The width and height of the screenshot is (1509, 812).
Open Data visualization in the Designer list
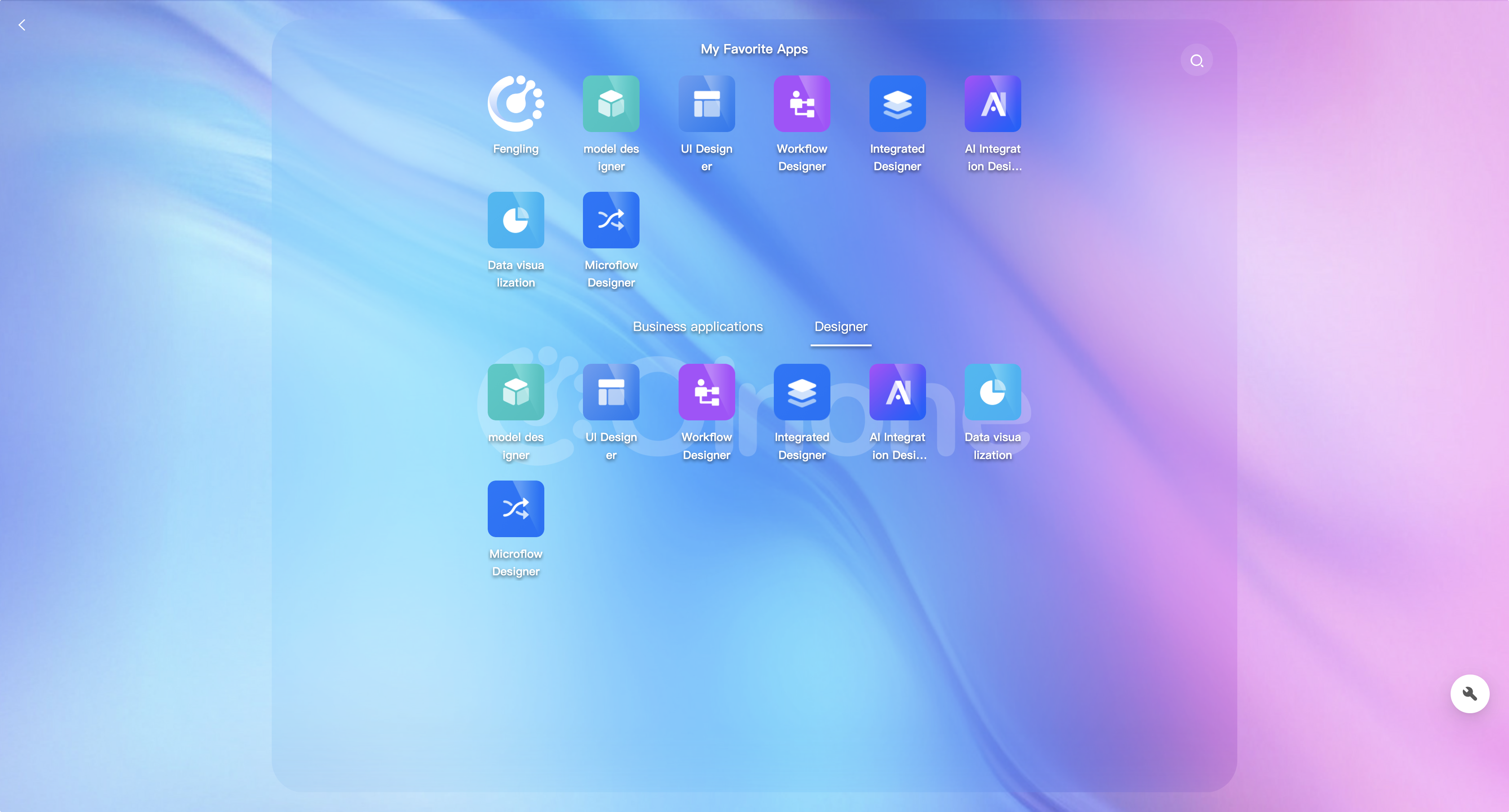click(x=993, y=392)
